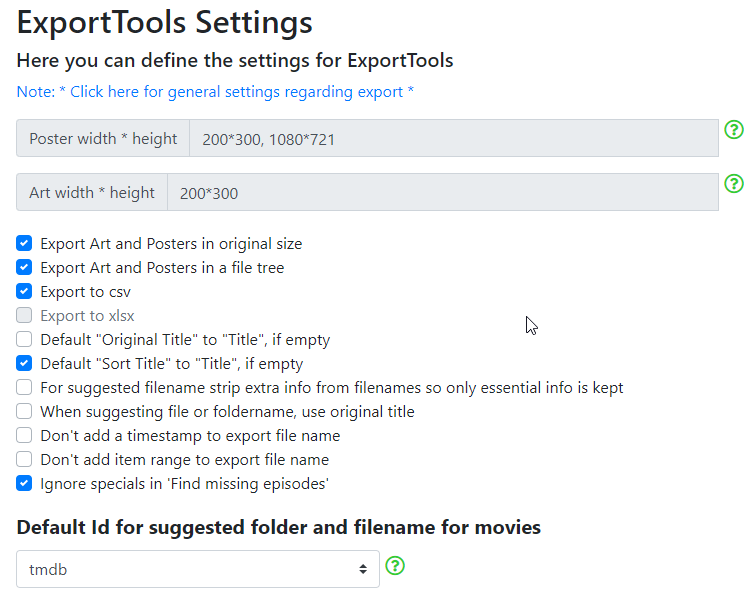This screenshot has height=595, width=745.
Task: Click the Art width * height input field
Action: coord(443,192)
